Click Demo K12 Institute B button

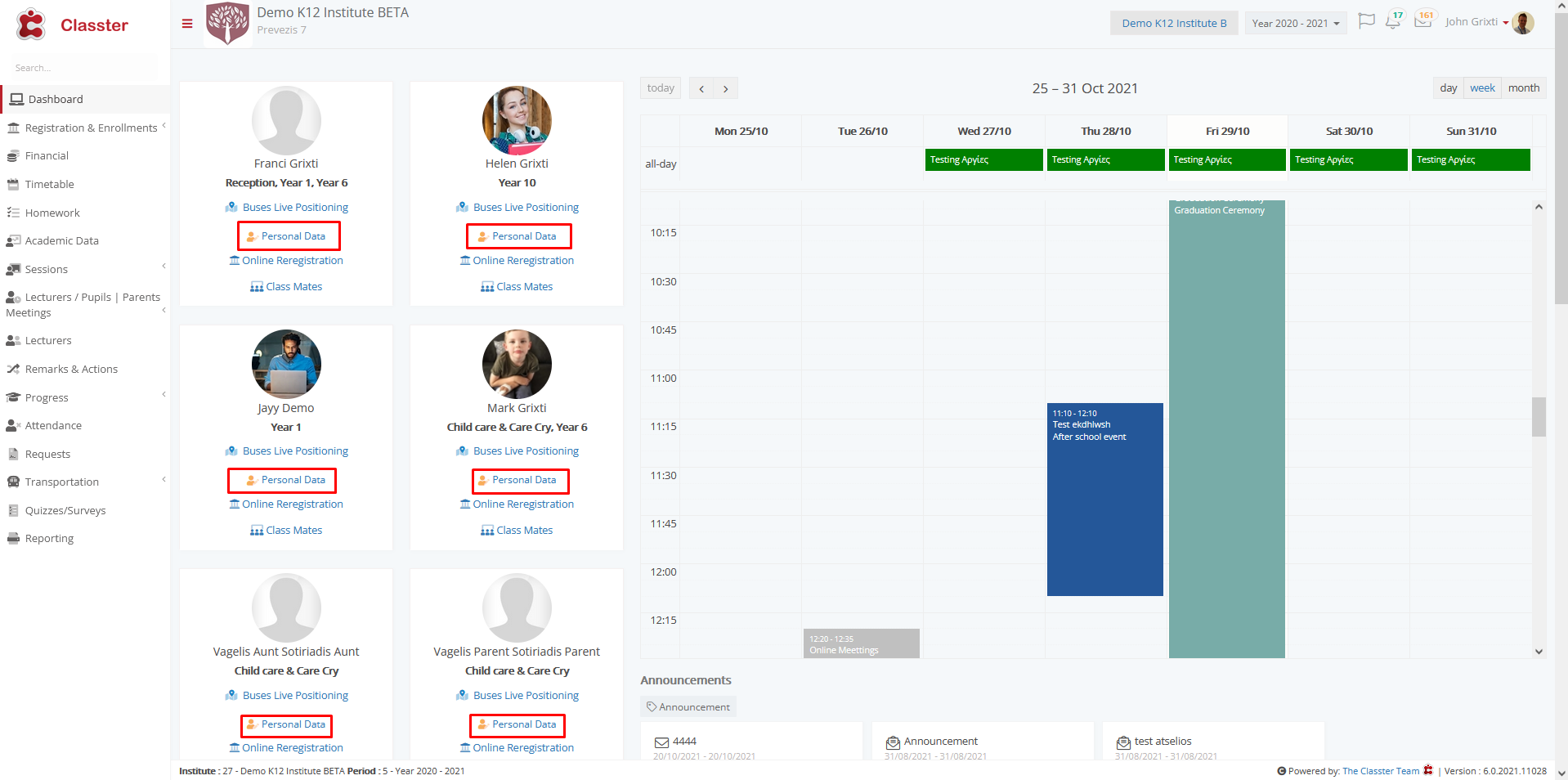click(1174, 23)
